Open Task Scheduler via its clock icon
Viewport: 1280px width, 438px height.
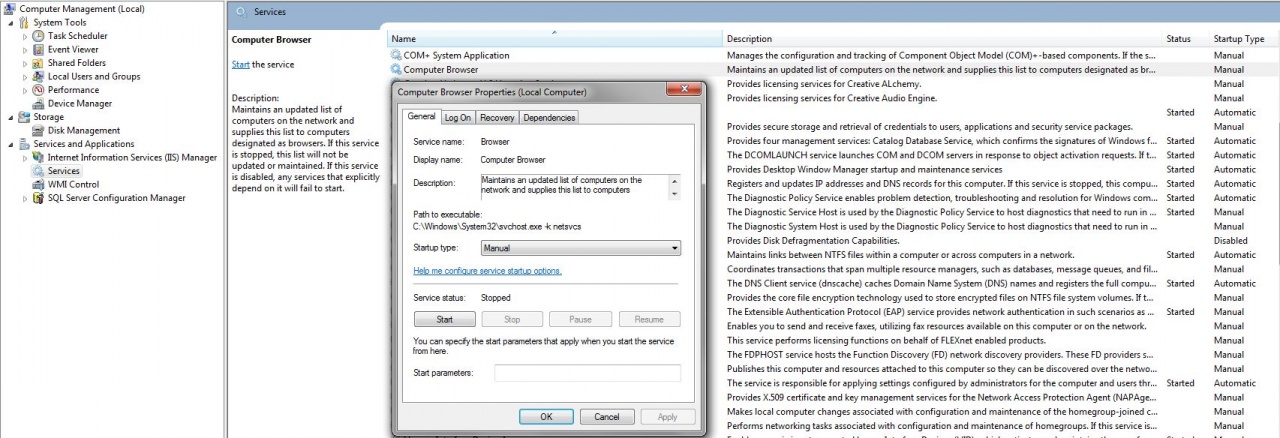(39, 36)
